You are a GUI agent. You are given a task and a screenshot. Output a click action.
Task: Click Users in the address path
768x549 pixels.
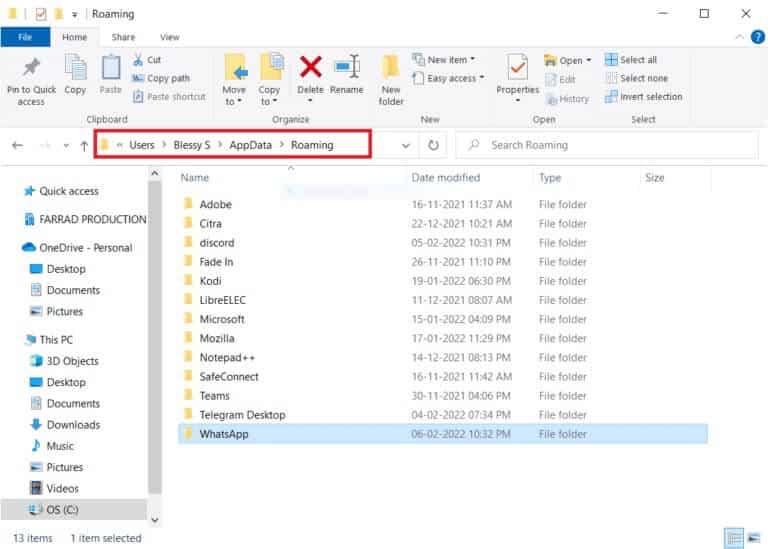pos(142,145)
